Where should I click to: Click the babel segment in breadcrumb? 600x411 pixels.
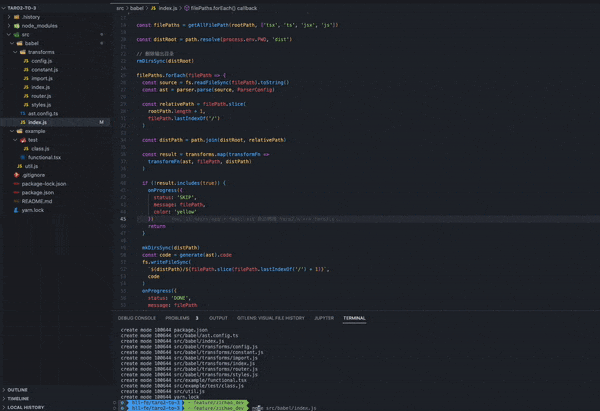tap(137, 8)
